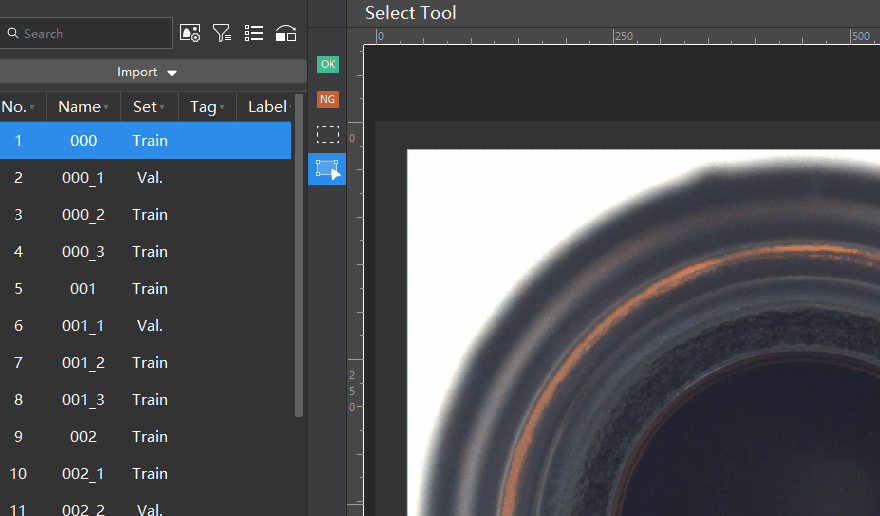Viewport: 880px width, 516px height.
Task: Sort by the No. column header
Action: coord(14,107)
